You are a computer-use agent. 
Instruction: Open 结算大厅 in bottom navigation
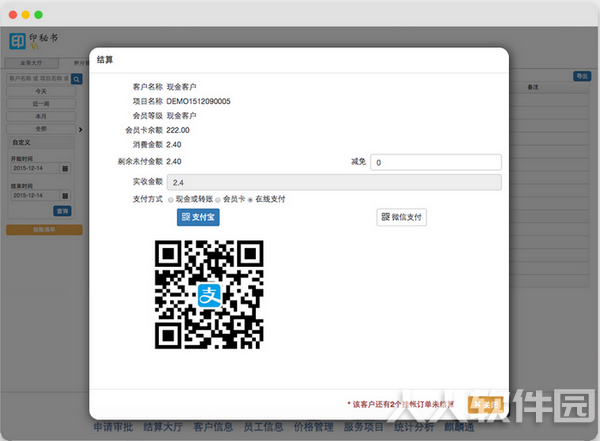(163, 427)
